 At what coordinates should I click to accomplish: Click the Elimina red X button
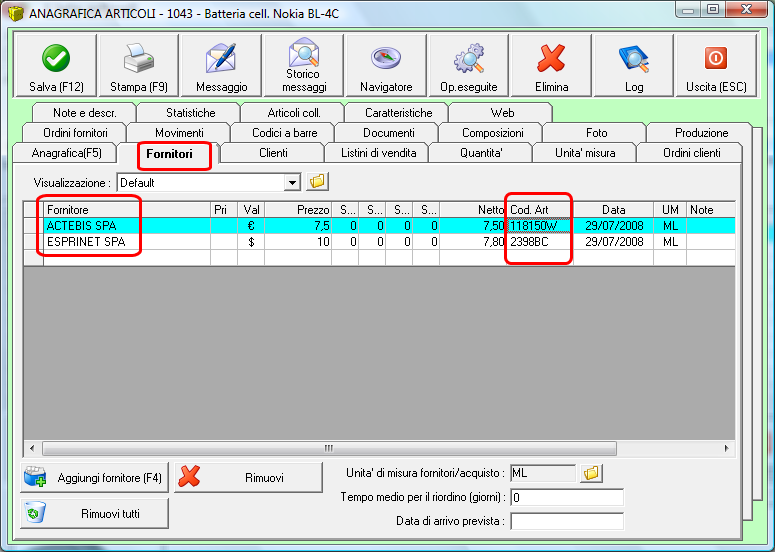(x=551, y=65)
